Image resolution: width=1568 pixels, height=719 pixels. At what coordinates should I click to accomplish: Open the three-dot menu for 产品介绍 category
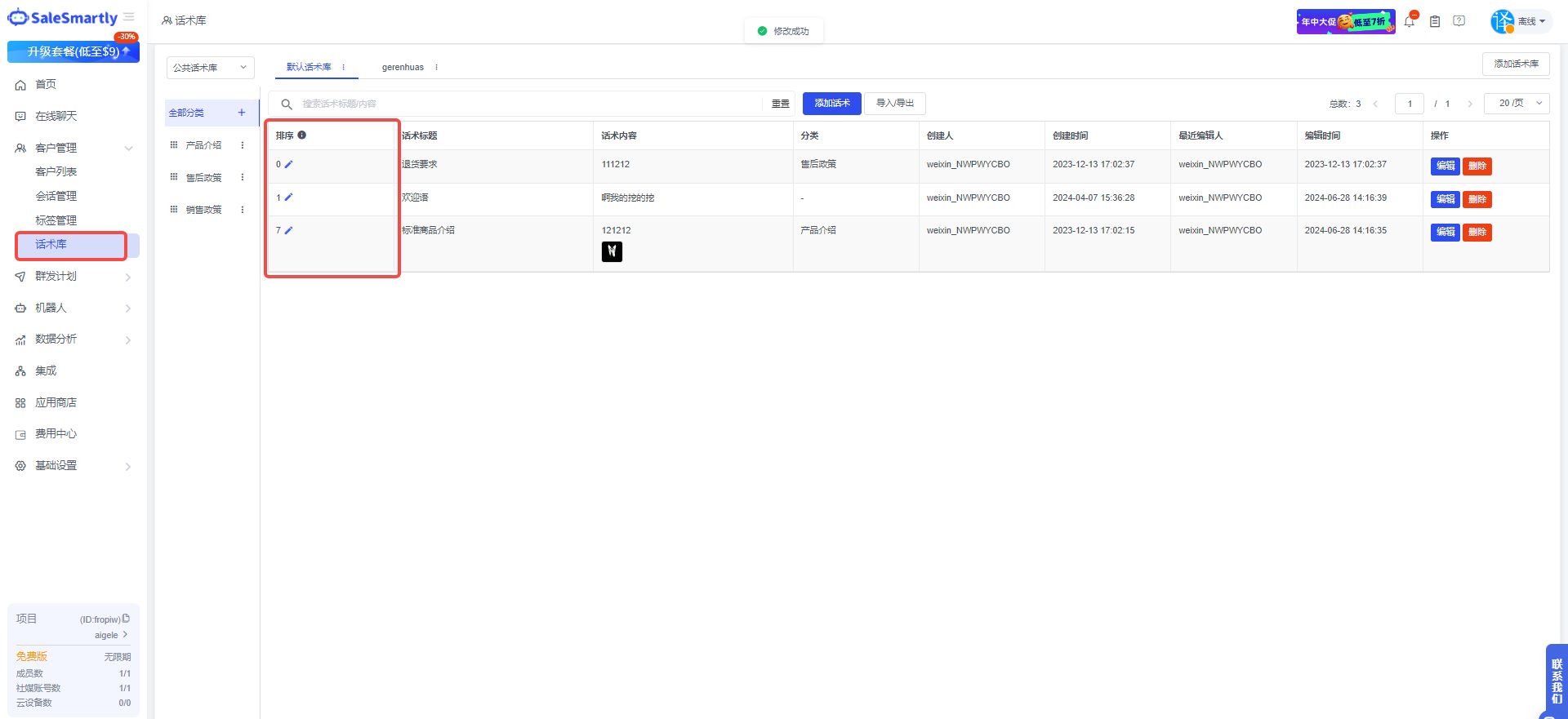[x=243, y=145]
